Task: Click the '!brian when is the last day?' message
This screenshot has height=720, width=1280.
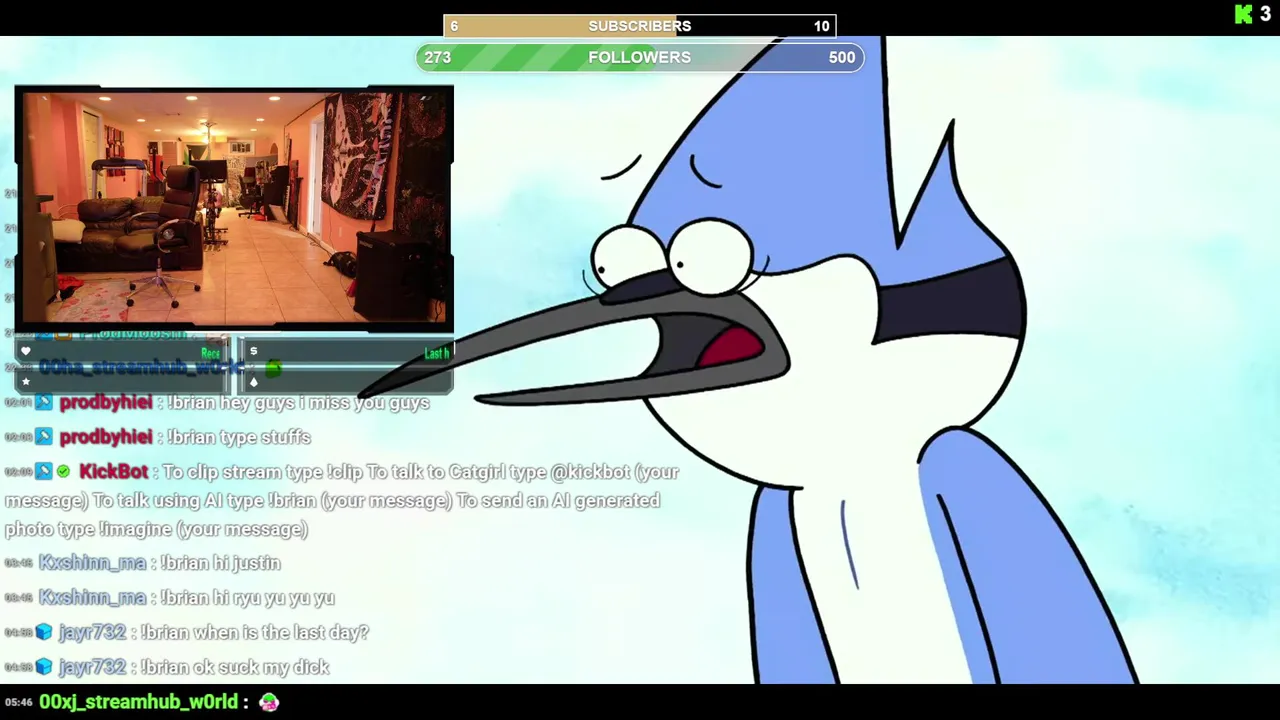Action: tap(254, 632)
